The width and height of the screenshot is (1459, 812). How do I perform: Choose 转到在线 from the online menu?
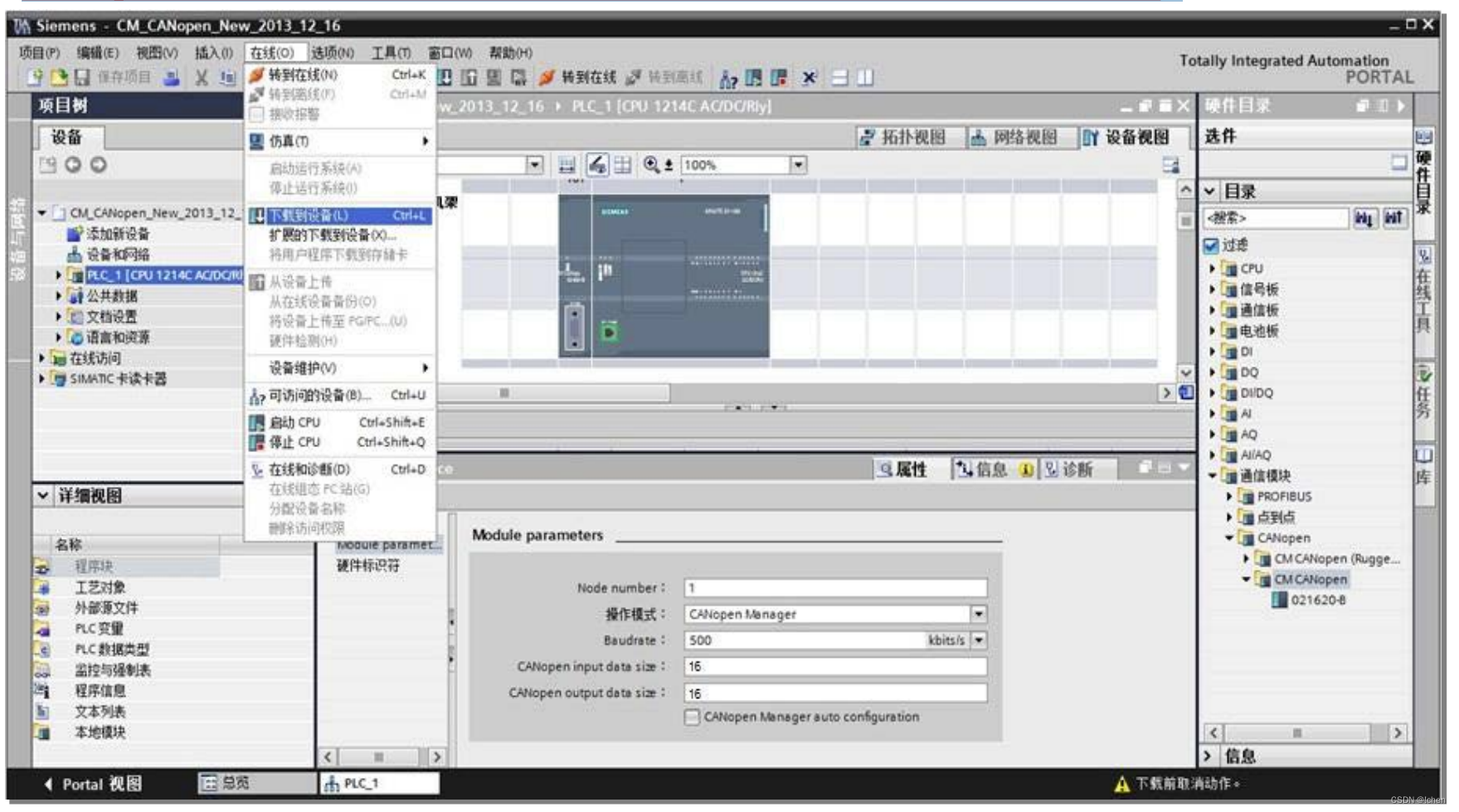[x=340, y=75]
